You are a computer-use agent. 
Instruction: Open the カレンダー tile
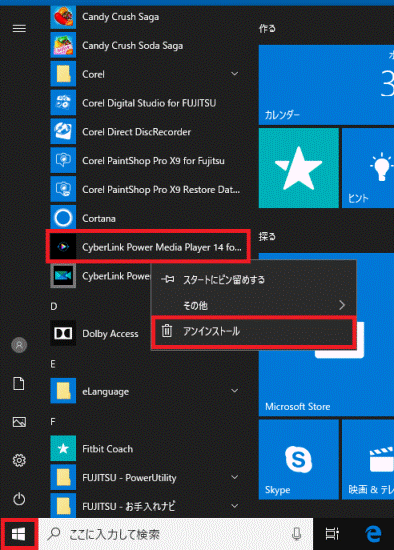point(326,85)
